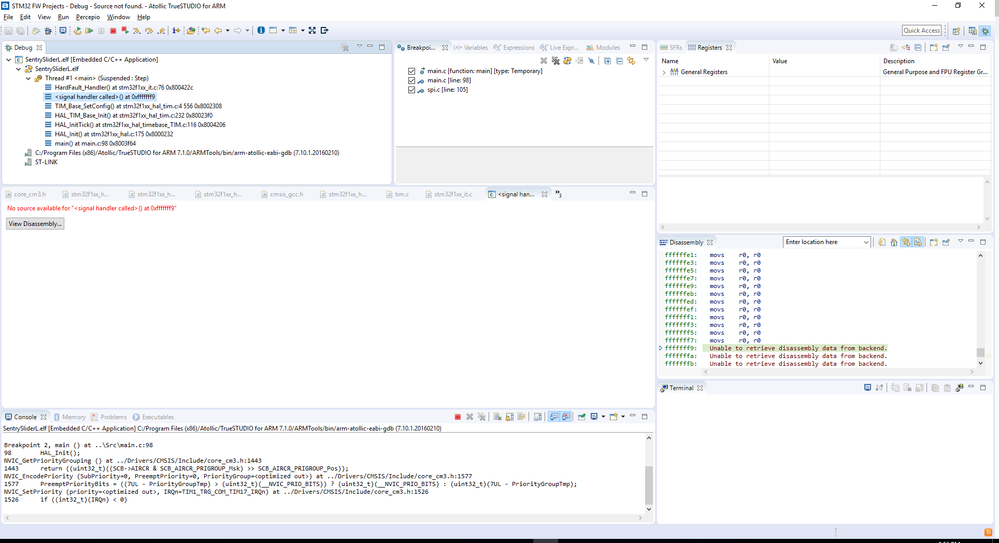Toggle spi.c line 105 breakpoint checkbox
This screenshot has height=543, width=999.
point(411,90)
